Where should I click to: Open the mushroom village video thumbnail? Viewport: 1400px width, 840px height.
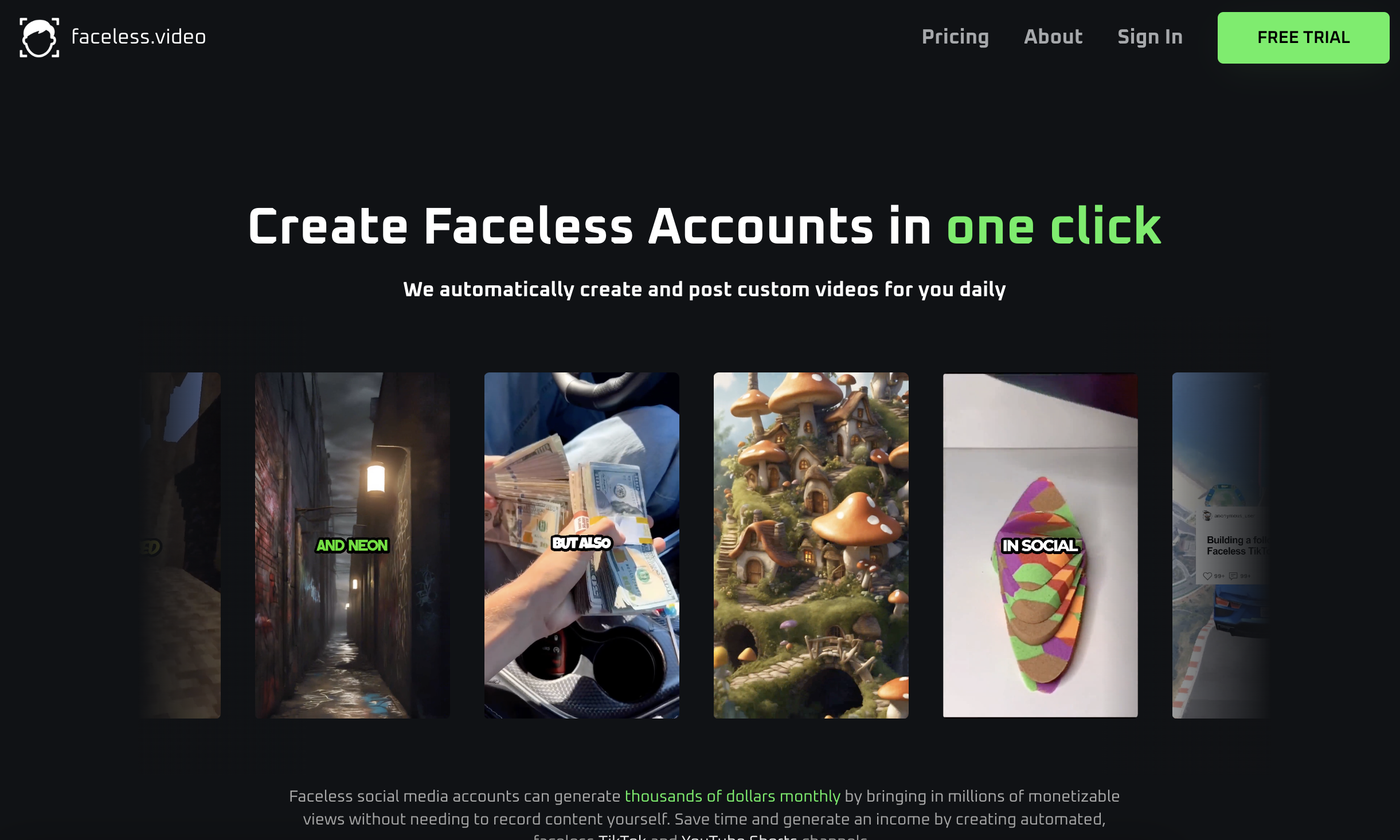click(x=811, y=545)
